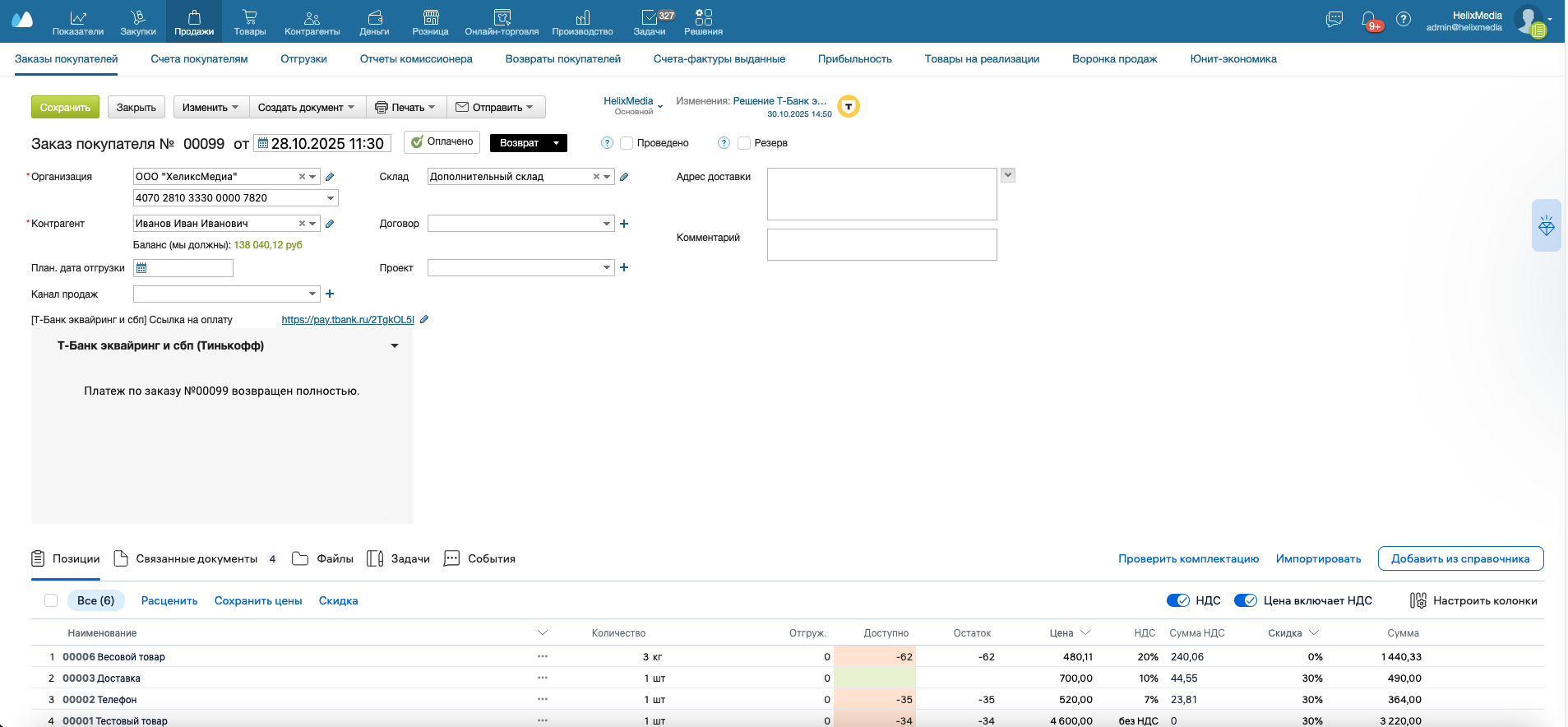Open the pay.tbank.ru payment link
Image resolution: width=1568 pixels, height=727 pixels.
coord(347,320)
